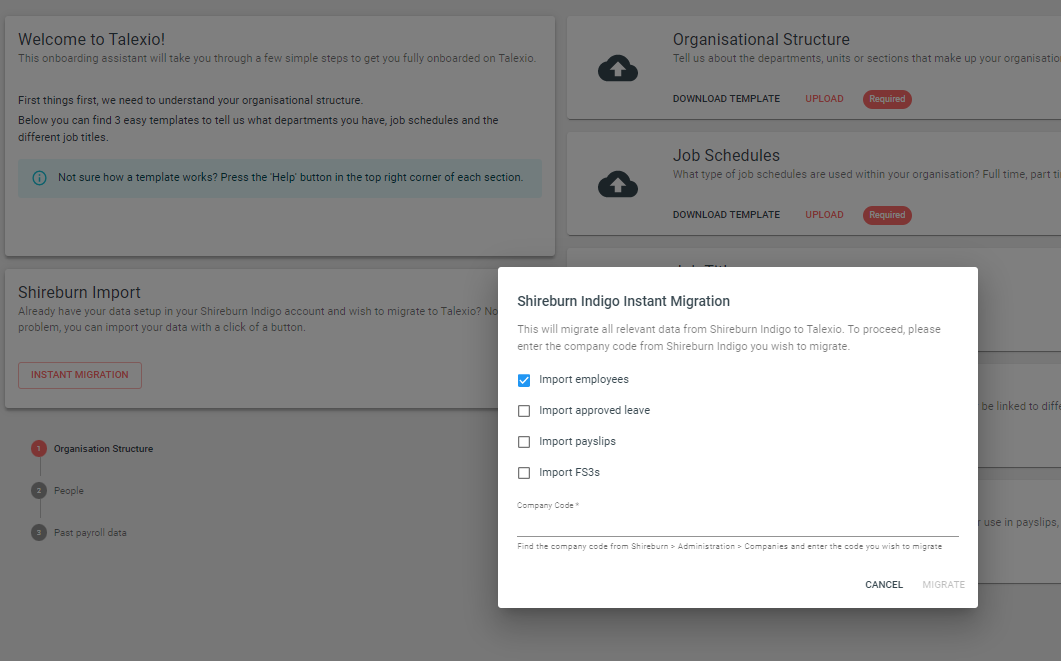Click the Job Schedules card heading
Viewport: 1061px width, 661px height.
click(726, 155)
